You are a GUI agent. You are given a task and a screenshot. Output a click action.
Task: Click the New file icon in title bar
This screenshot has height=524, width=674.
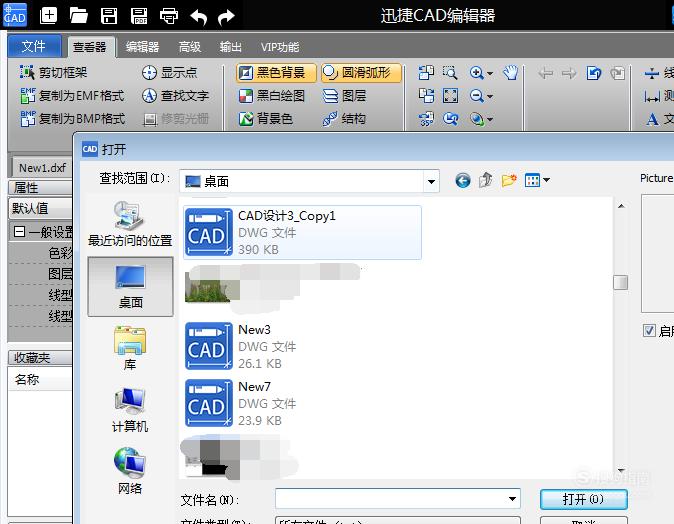click(x=48, y=15)
